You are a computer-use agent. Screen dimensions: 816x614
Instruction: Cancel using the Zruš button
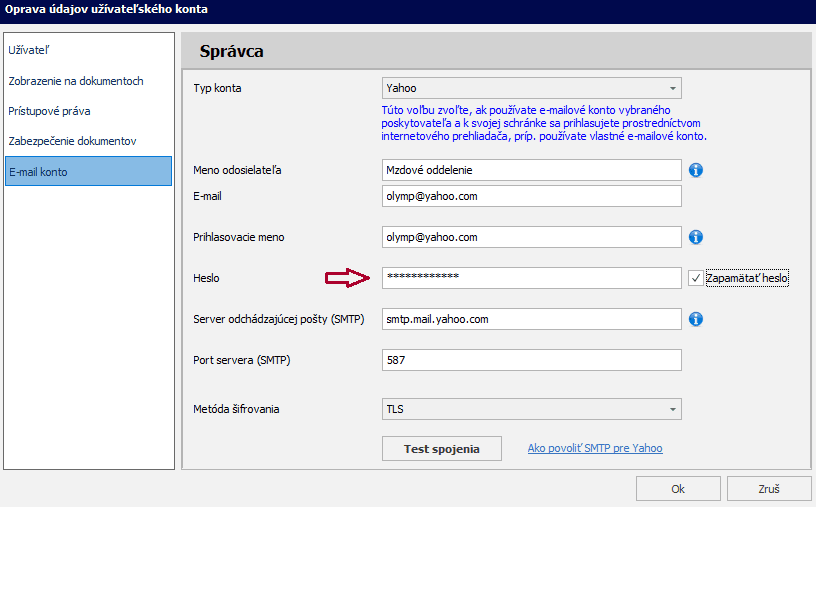tap(769, 489)
